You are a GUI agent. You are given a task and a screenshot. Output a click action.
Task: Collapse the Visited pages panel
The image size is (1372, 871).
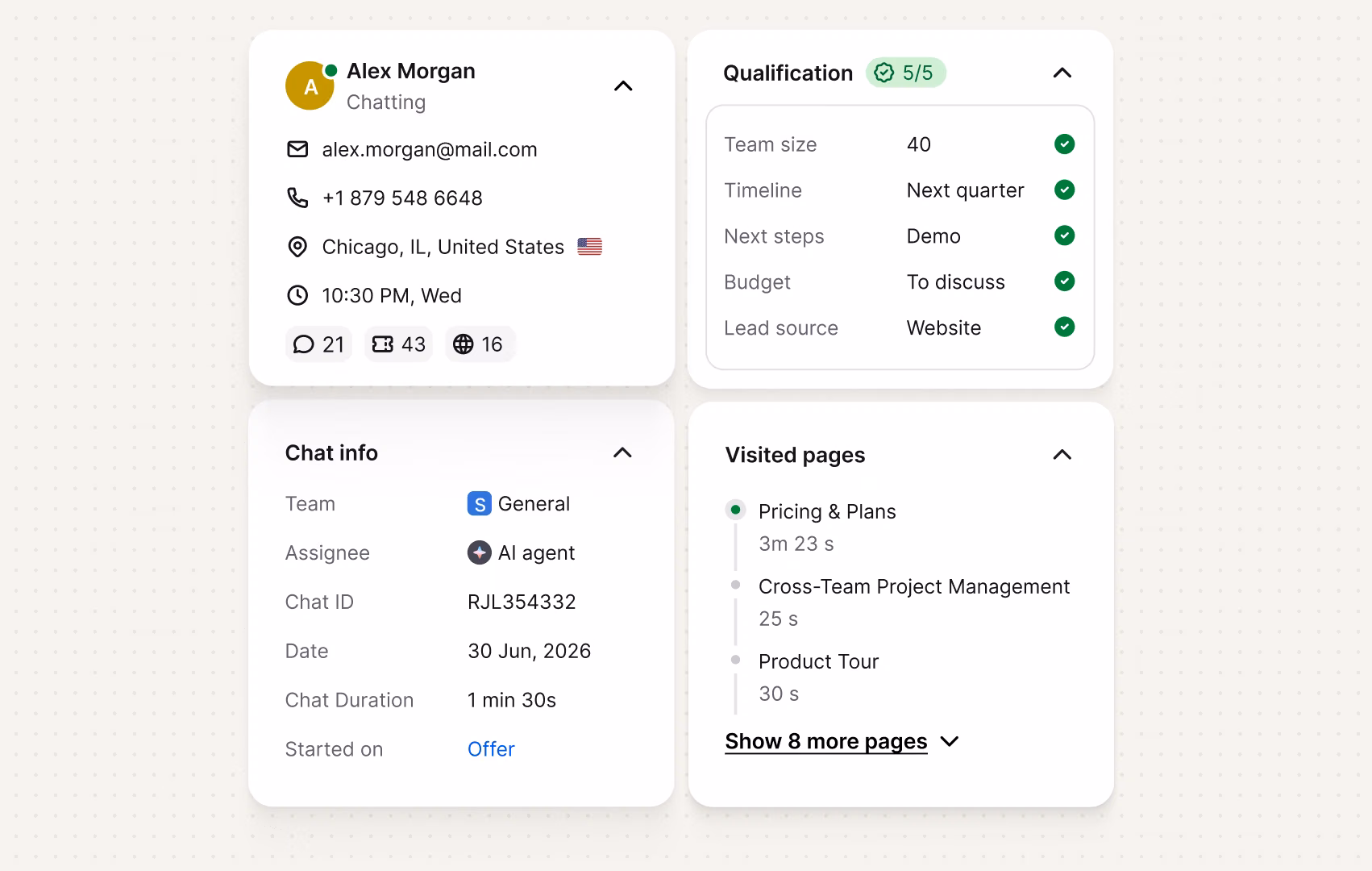click(x=1062, y=455)
